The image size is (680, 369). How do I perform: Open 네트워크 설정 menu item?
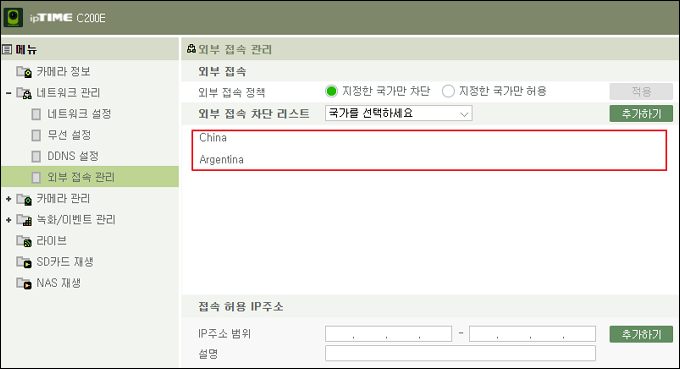click(79, 114)
